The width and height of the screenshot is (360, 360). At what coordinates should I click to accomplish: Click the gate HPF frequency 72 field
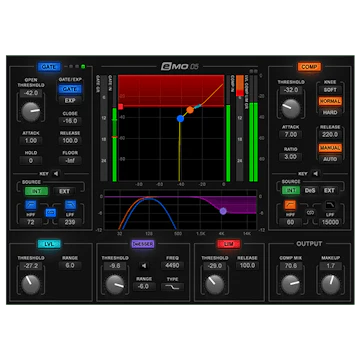31,222
